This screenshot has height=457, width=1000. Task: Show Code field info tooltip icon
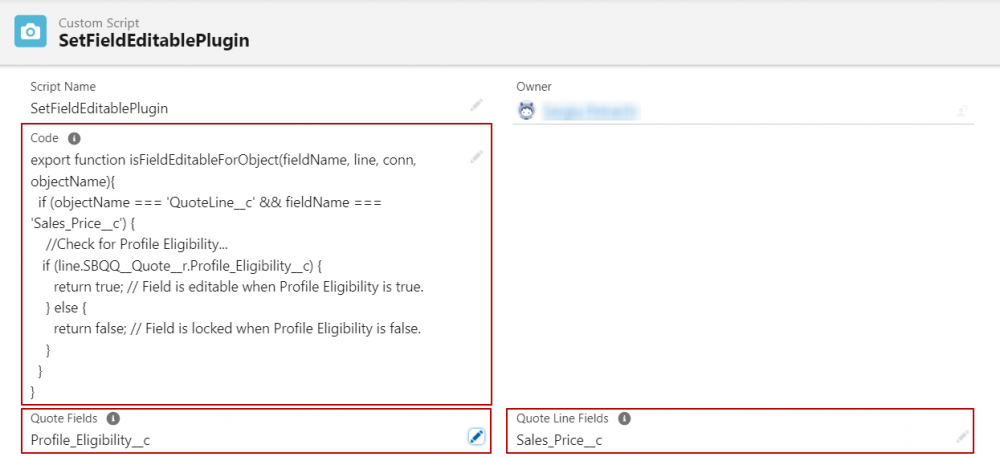point(74,138)
